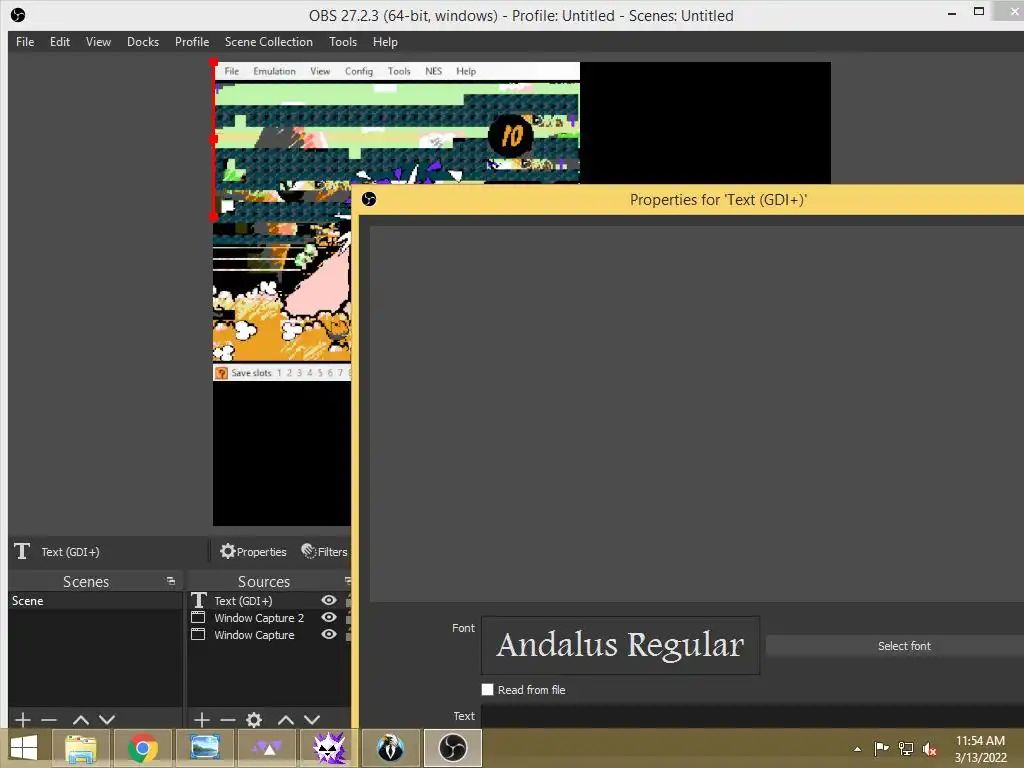Remove the selected source with minus icon

click(227, 720)
